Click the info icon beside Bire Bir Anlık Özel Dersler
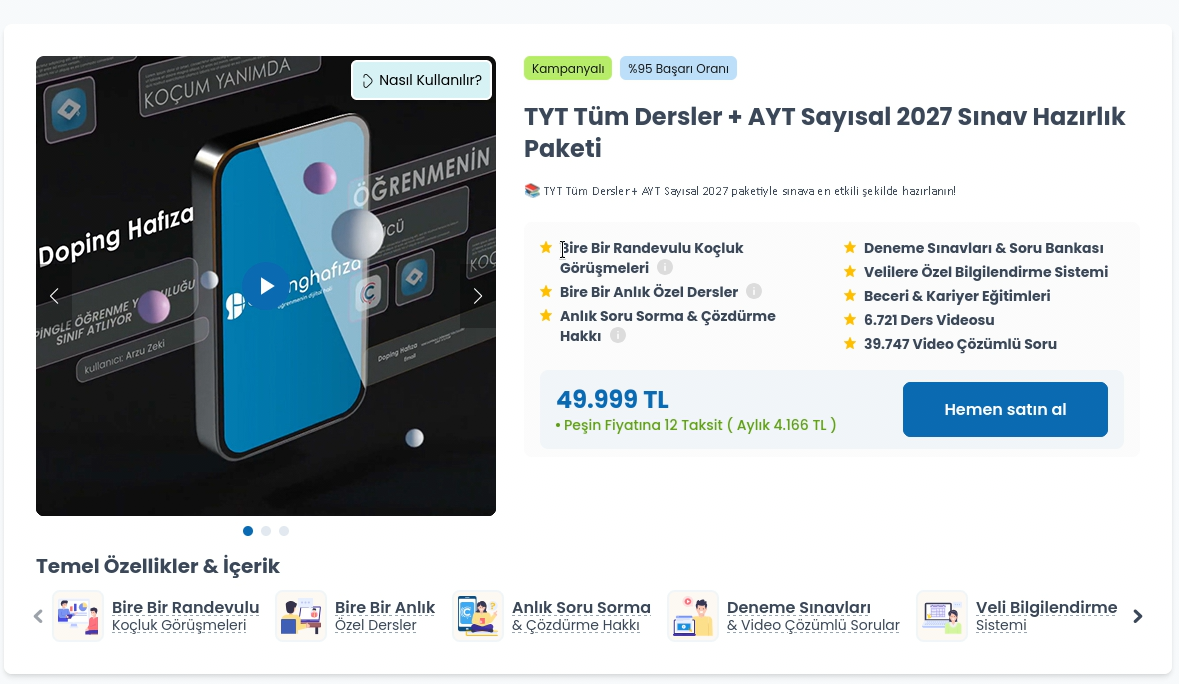Screen dimensions: 1179x684 click(x=754, y=291)
